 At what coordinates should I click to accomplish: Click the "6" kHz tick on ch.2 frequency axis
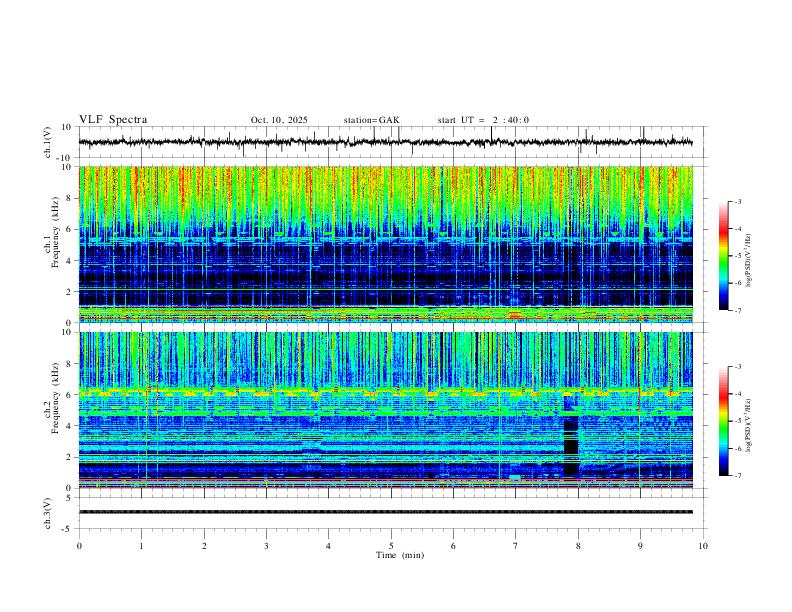point(70,394)
